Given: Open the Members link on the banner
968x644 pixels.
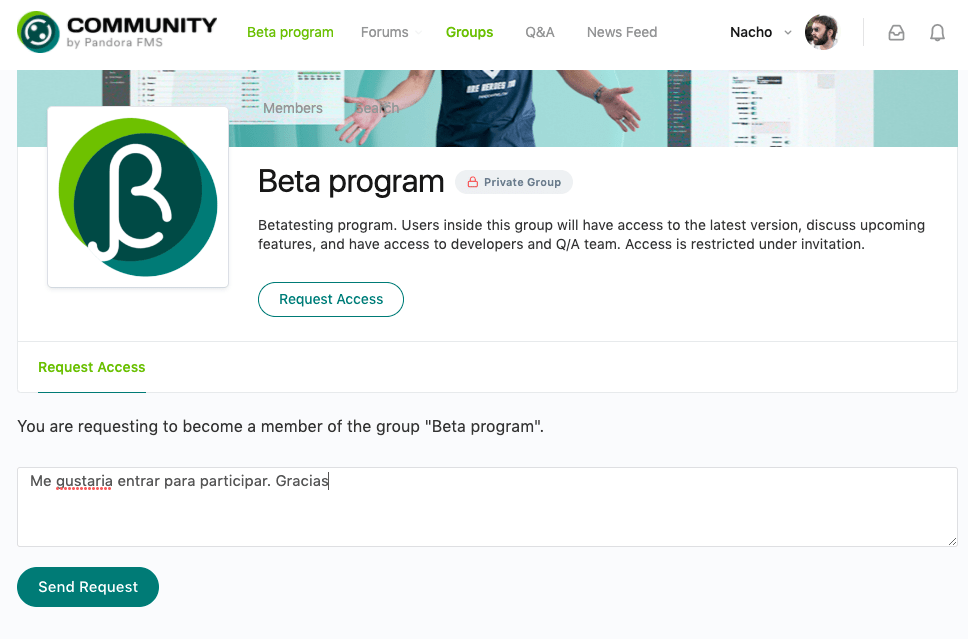Looking at the screenshot, I should (x=293, y=108).
